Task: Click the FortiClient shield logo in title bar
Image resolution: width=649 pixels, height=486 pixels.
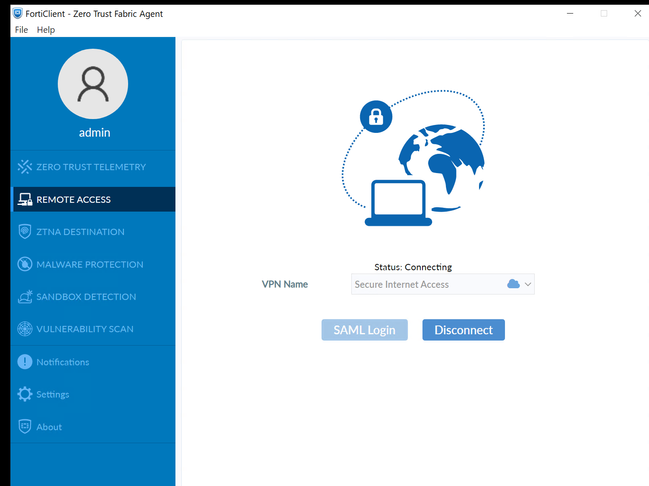Action: (x=18, y=14)
